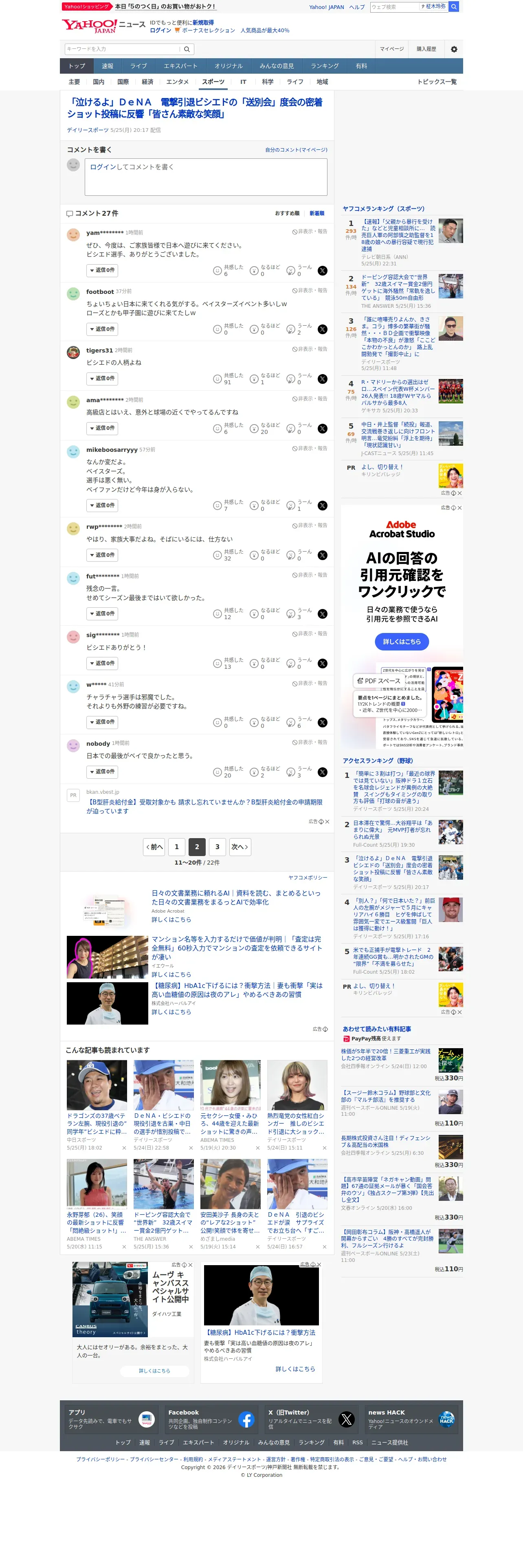
Task: Click なるほど on nobody's comment
Action: coord(264,772)
